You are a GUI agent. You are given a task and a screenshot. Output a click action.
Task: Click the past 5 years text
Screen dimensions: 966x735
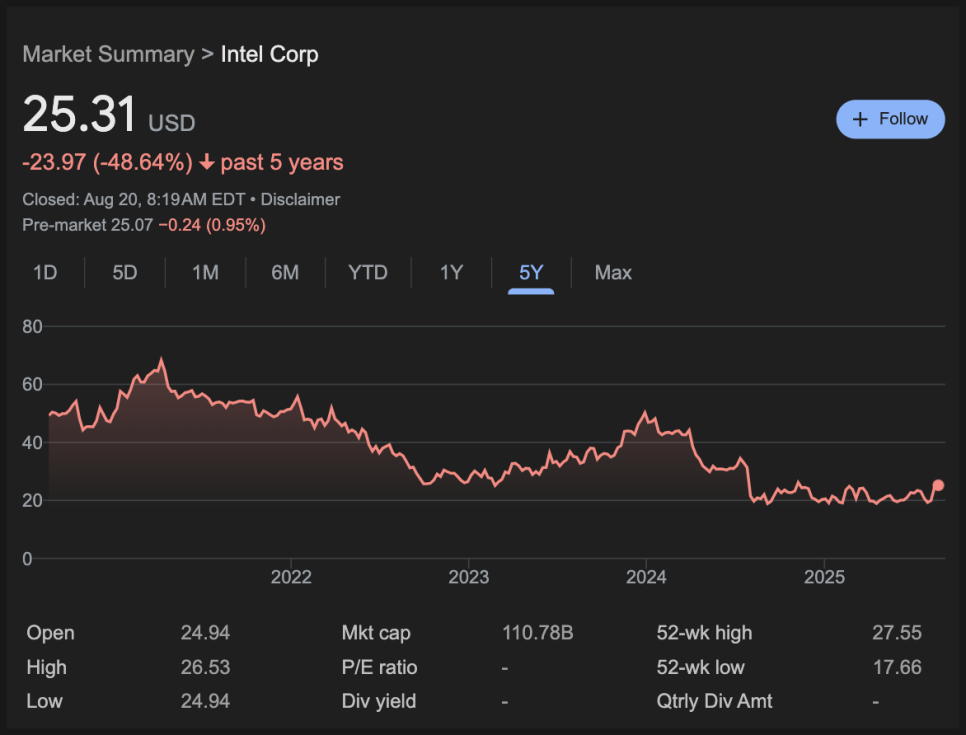(282, 162)
